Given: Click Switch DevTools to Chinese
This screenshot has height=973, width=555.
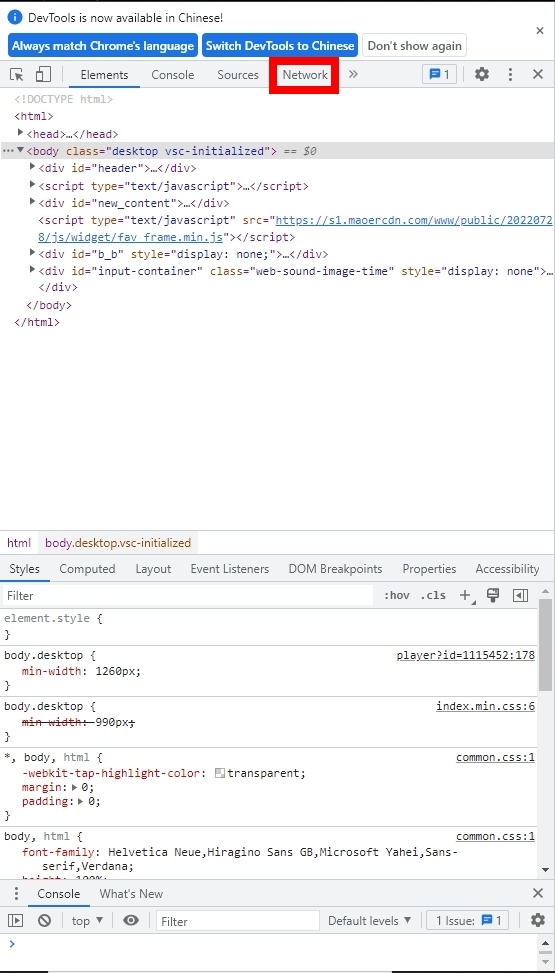Looking at the screenshot, I should click(280, 46).
